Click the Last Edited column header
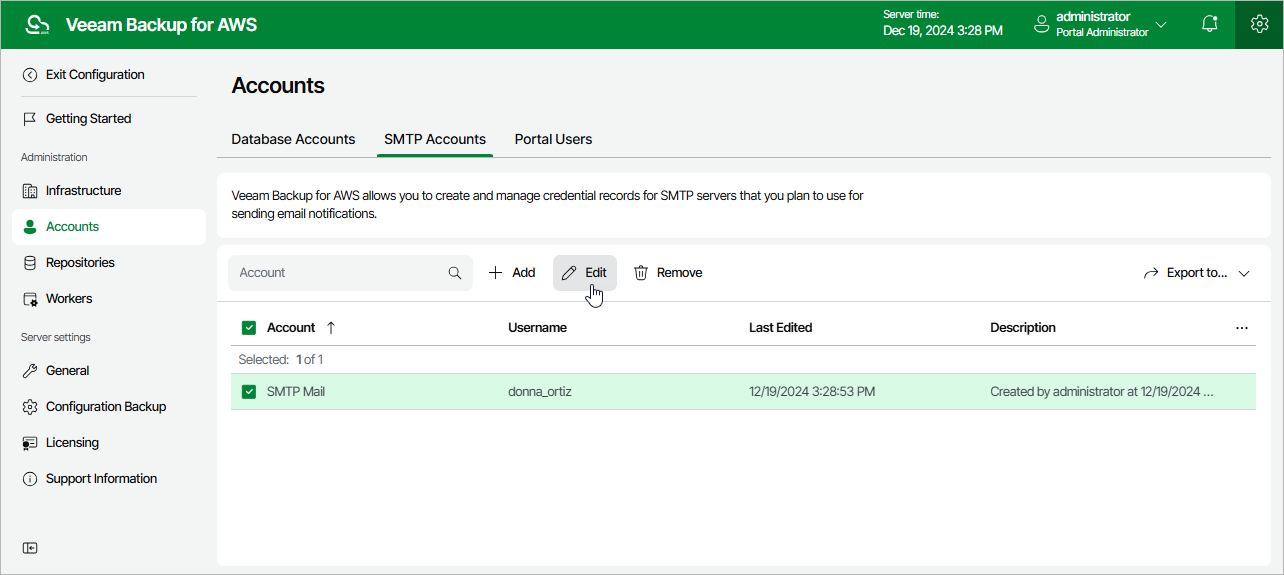 pos(780,328)
